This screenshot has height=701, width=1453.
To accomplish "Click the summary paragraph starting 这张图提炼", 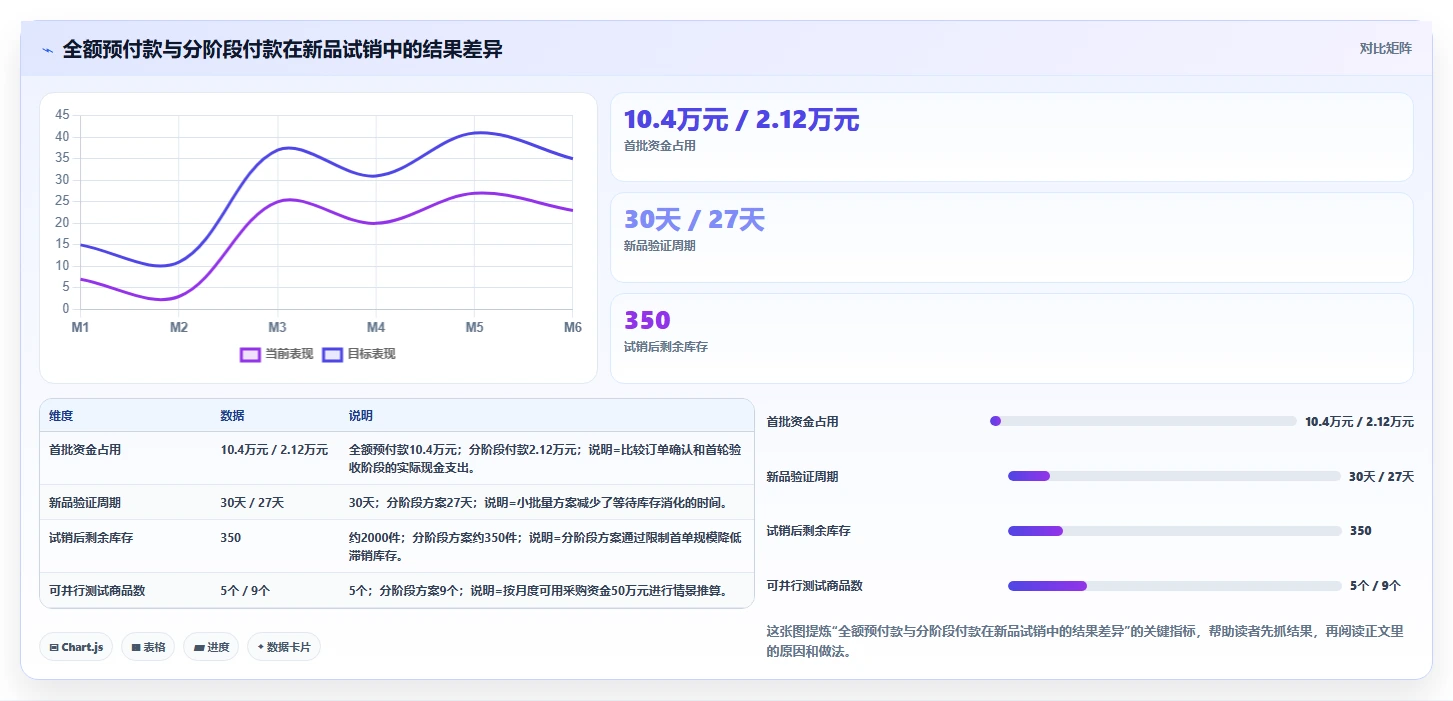I will [x=1085, y=641].
